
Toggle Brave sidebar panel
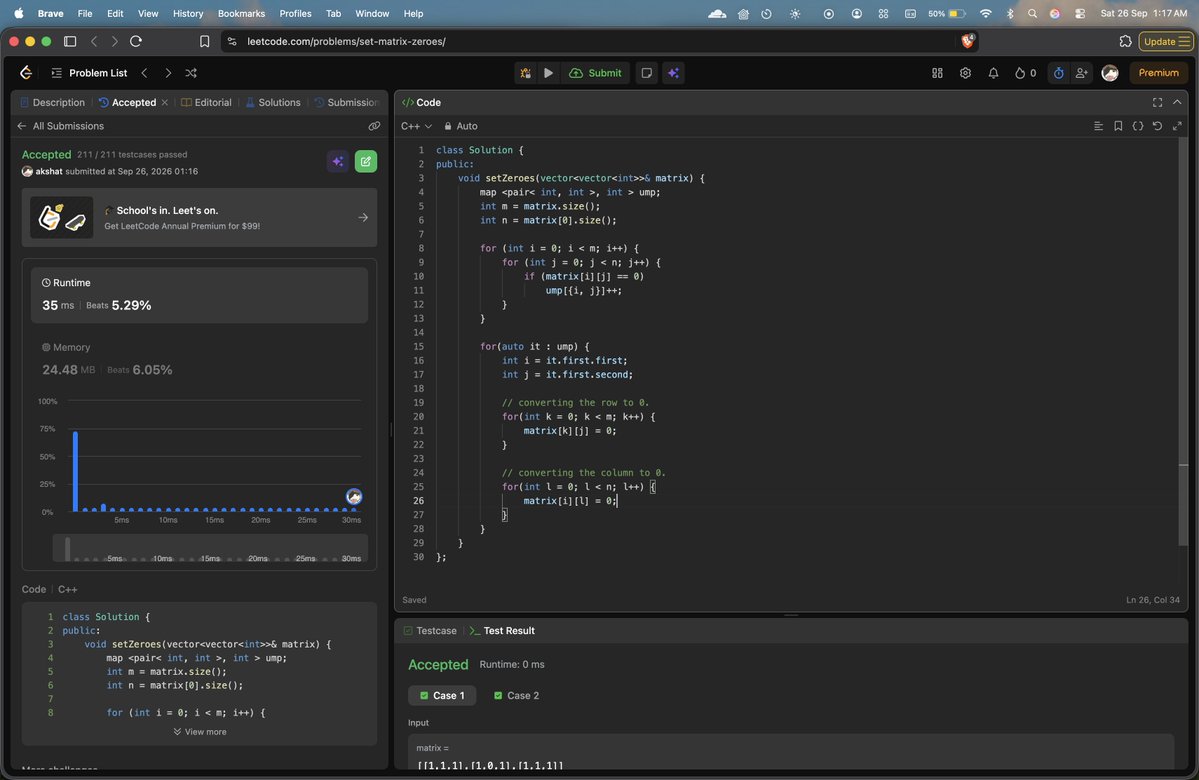coord(70,41)
